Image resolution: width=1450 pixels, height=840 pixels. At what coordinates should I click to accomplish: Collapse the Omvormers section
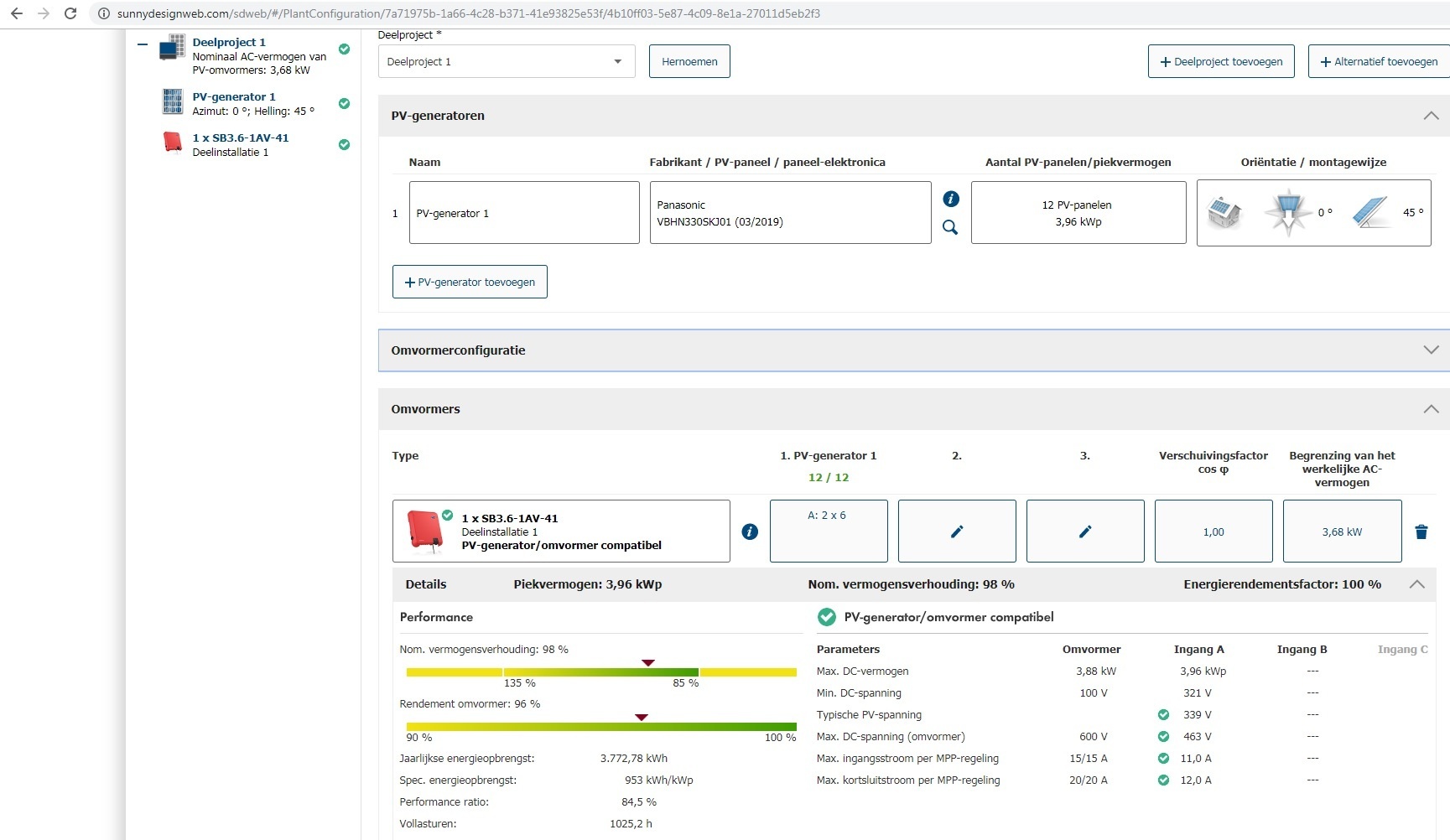click(x=1431, y=409)
